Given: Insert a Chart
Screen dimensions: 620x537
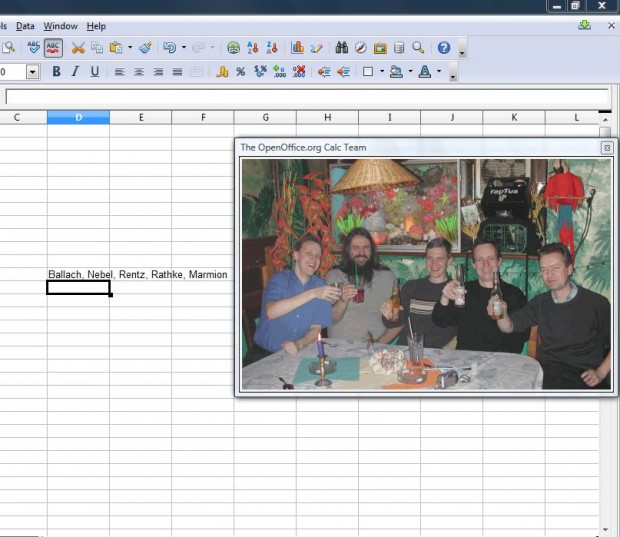Looking at the screenshot, I should click(297, 48).
